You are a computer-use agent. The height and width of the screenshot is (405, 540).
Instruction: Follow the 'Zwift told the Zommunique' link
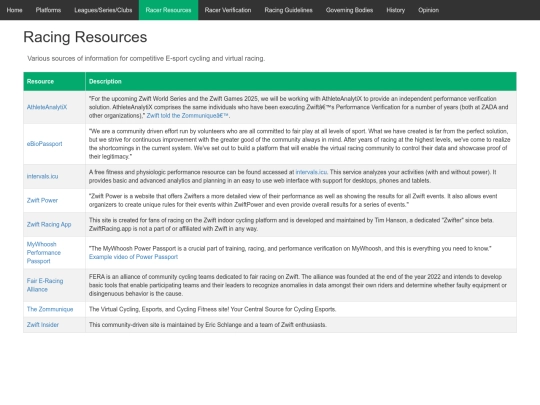tap(187, 116)
